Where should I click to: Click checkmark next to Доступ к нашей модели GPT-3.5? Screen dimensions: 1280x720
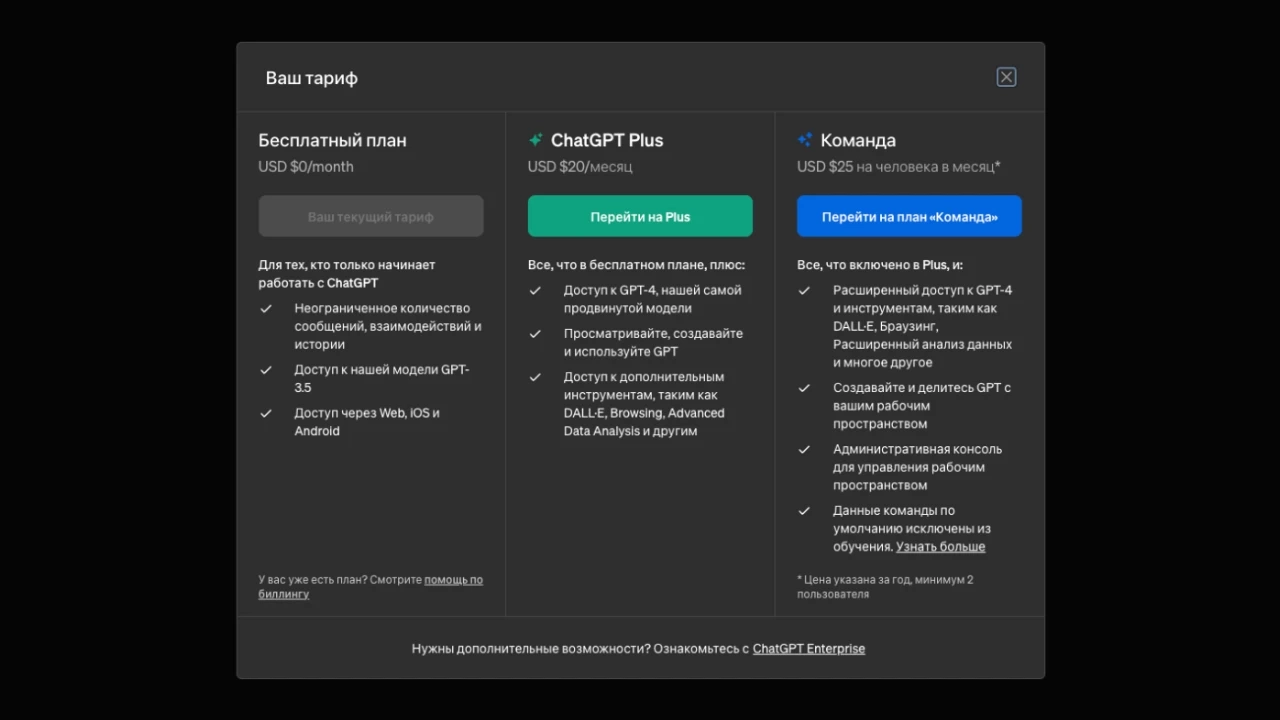click(x=266, y=370)
